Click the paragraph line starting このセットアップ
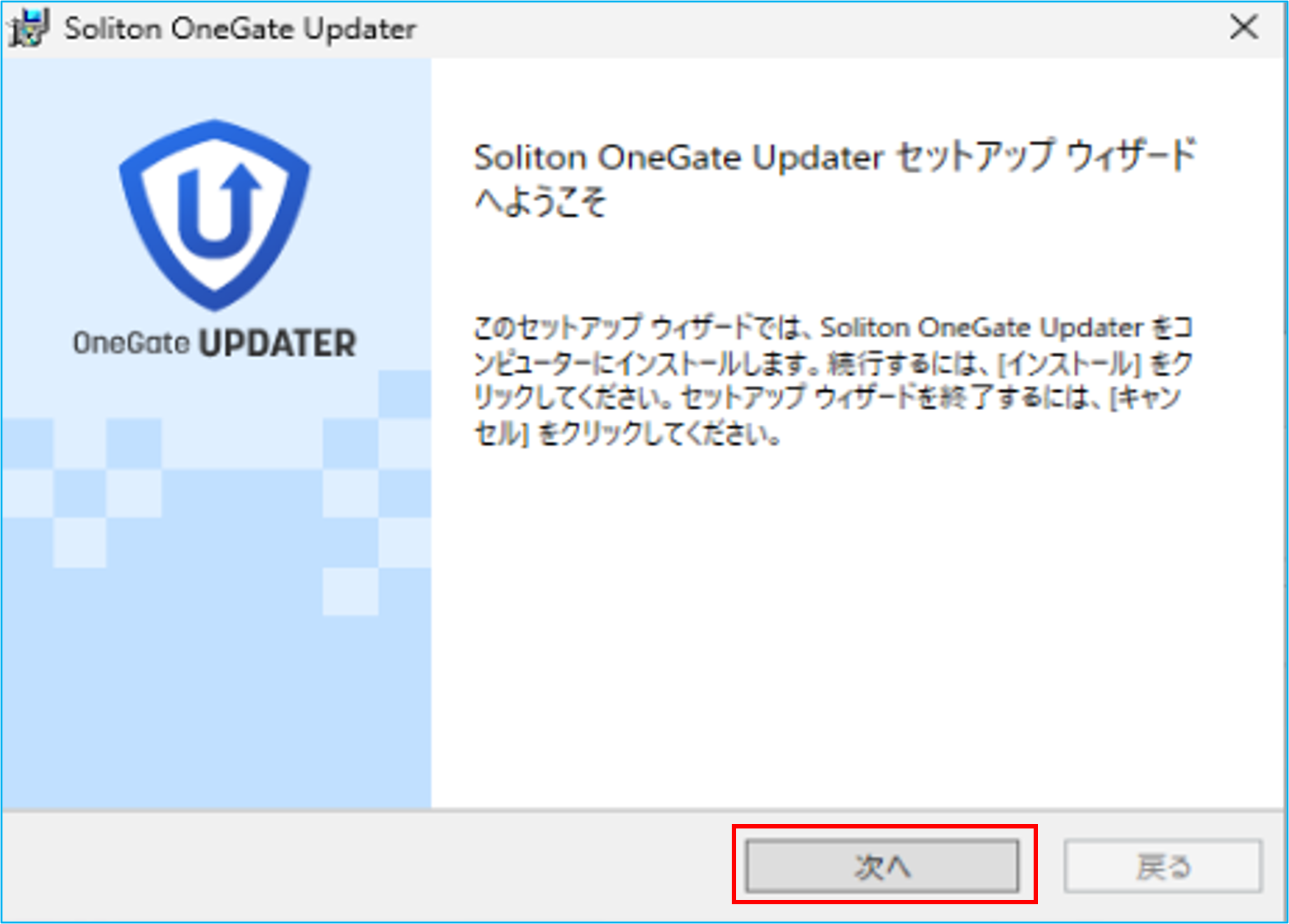Viewport: 1289px width, 924px height. click(833, 328)
